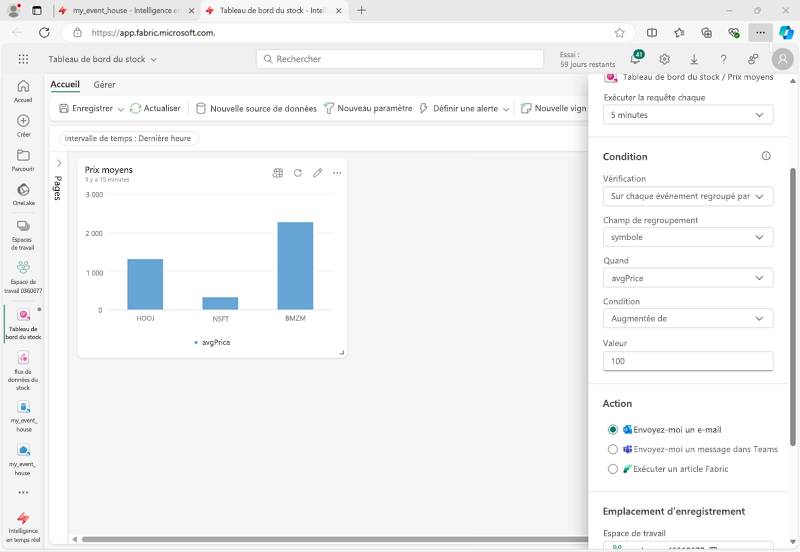Viewport: 800px width, 552px height.
Task: Open the 5 minutes frequency dropdown
Action: (688, 115)
